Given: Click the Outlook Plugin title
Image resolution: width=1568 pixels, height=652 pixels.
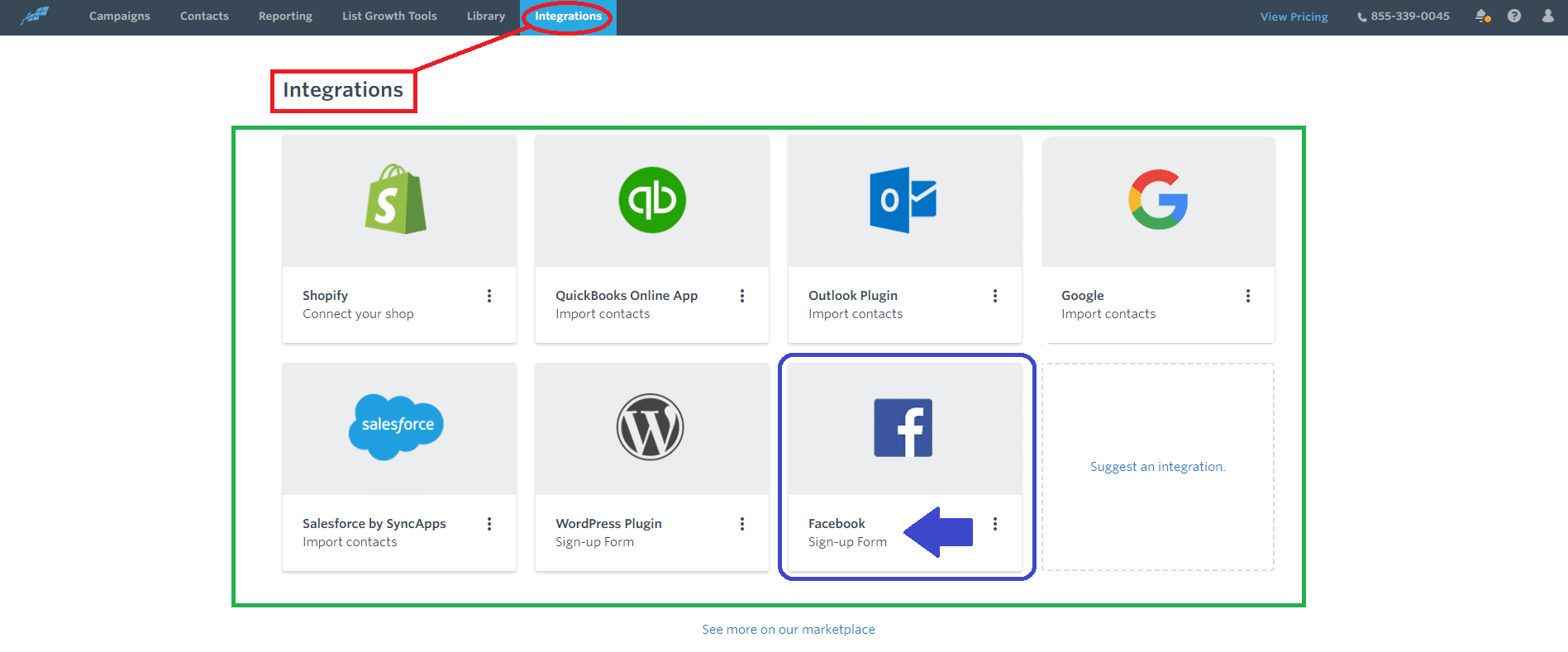Looking at the screenshot, I should pos(853,296).
